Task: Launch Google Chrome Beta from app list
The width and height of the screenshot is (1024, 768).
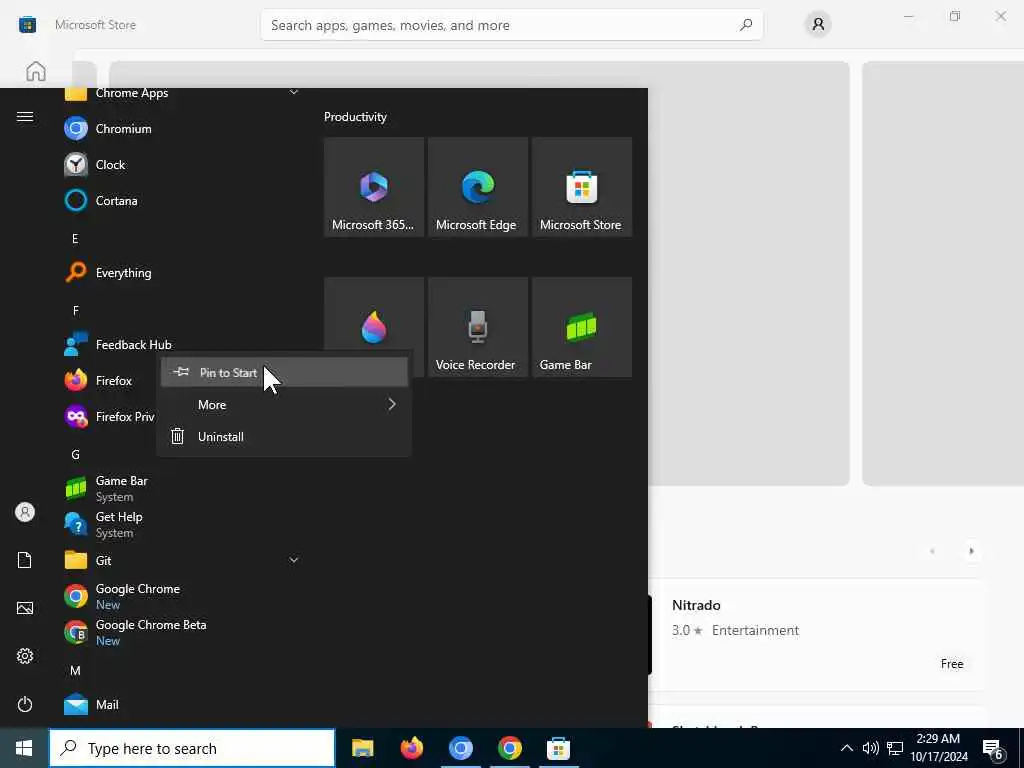Action: 182,632
